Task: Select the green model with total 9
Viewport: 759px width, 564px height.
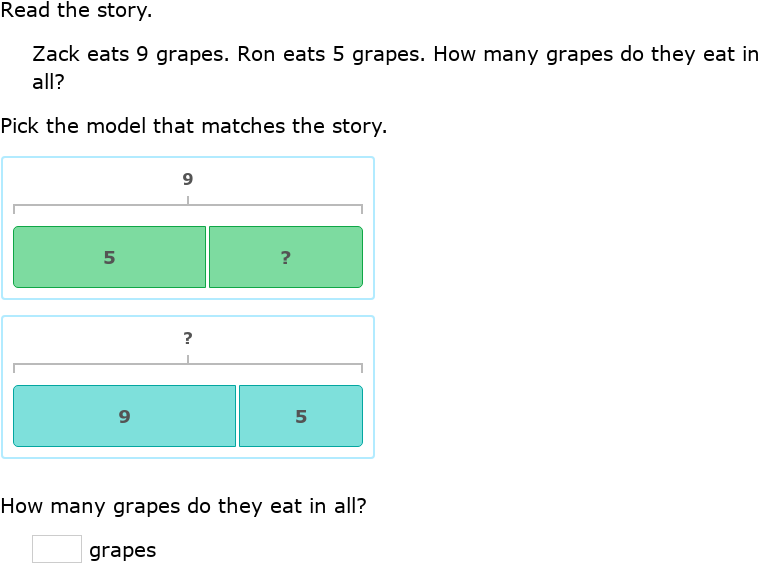Action: pos(188,227)
